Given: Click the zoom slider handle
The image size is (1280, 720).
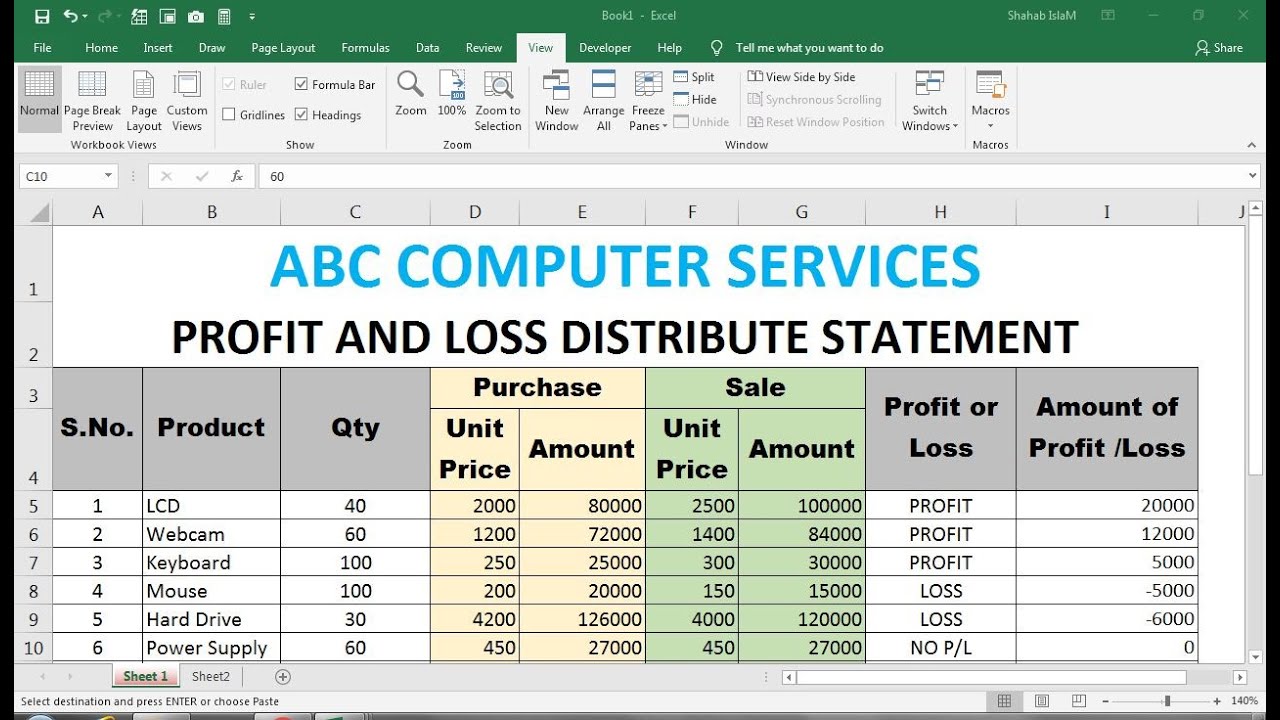Looking at the screenshot, I should pyautogui.click(x=1167, y=701).
